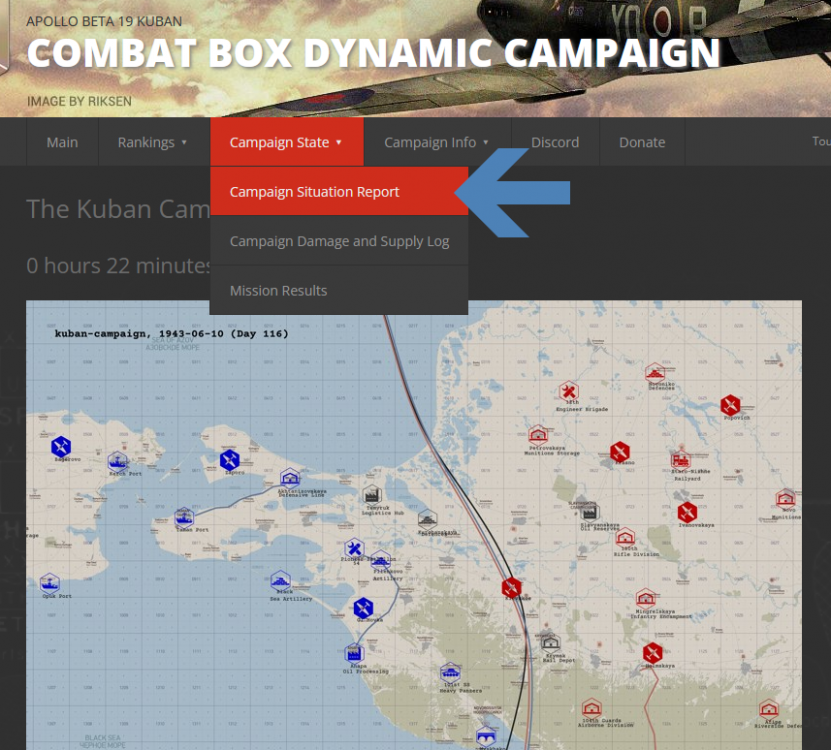Screen dimensions: 831x750
Task: Click the Petrovskaya Munitions Storage icon
Action: point(538,434)
